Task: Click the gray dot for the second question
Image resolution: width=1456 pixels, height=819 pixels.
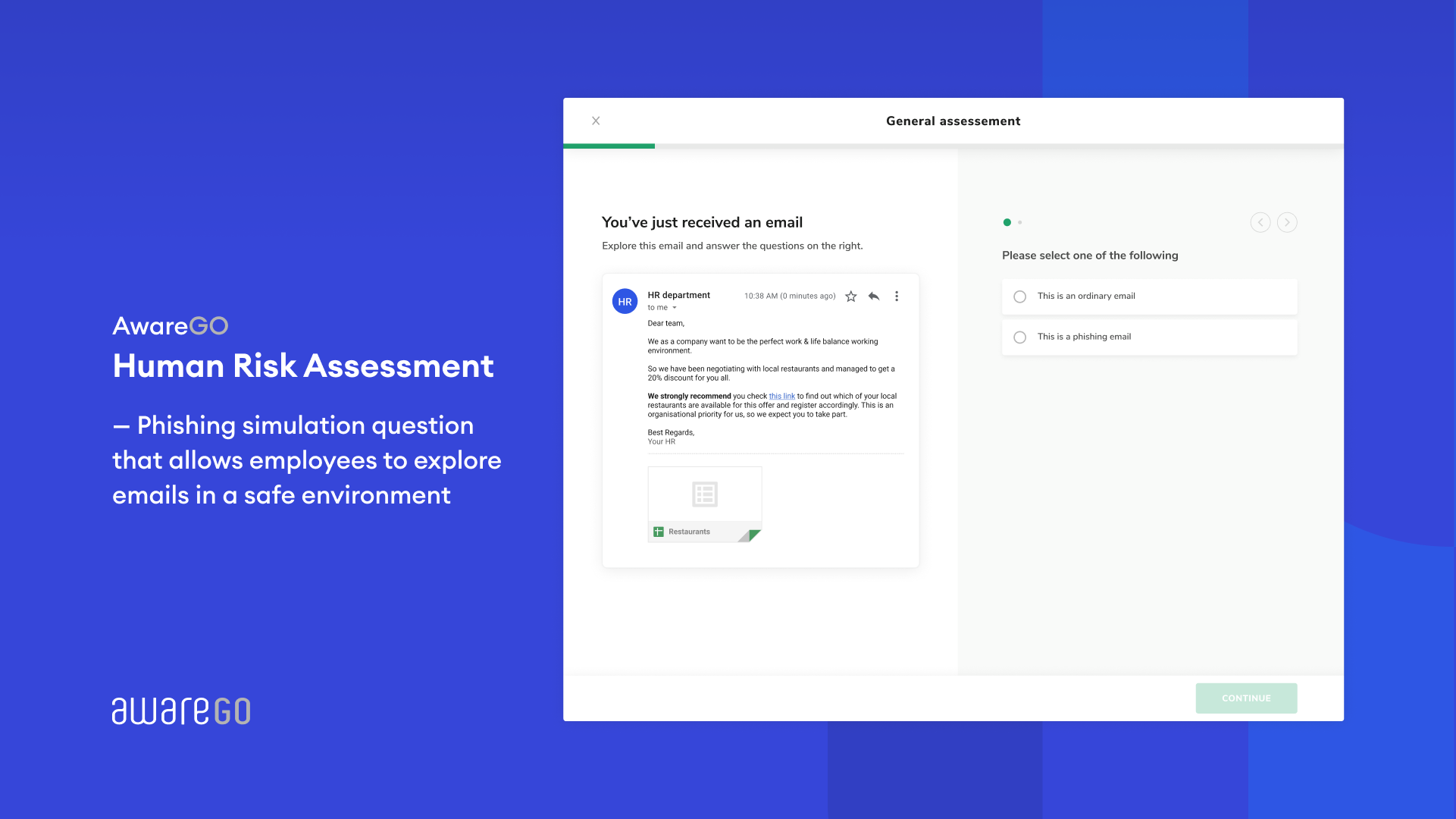Action: click(1019, 222)
